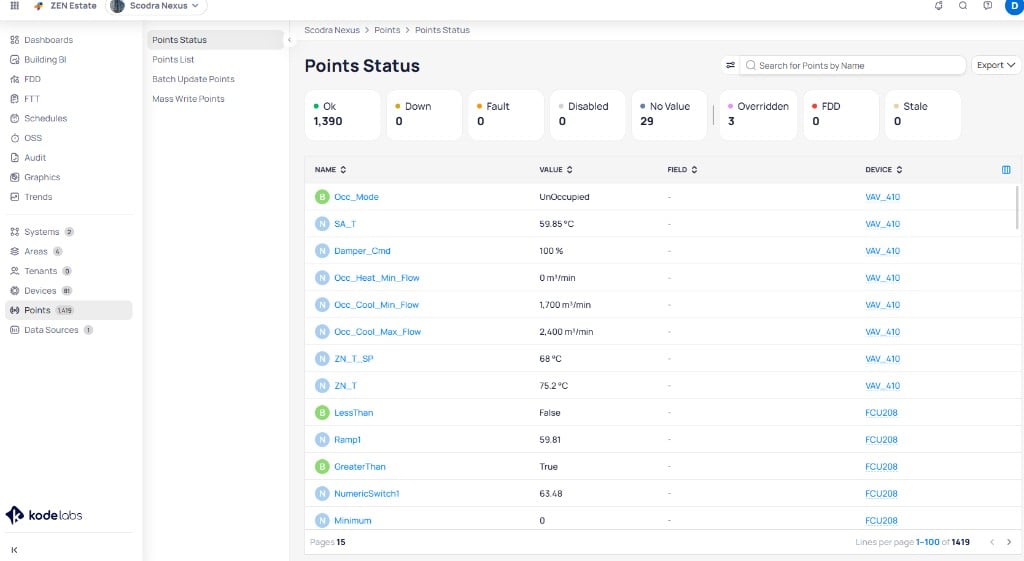Open VAV_410 device in ZN_T row
The image size is (1024, 561).
pos(882,386)
